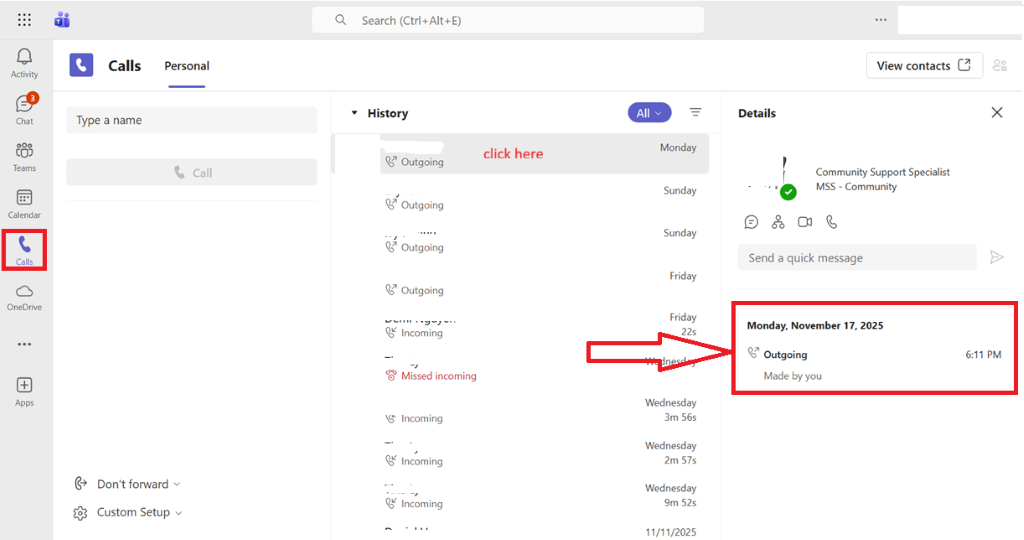Open Apps store plus icon
The height and width of the screenshot is (540, 1024).
(24, 391)
